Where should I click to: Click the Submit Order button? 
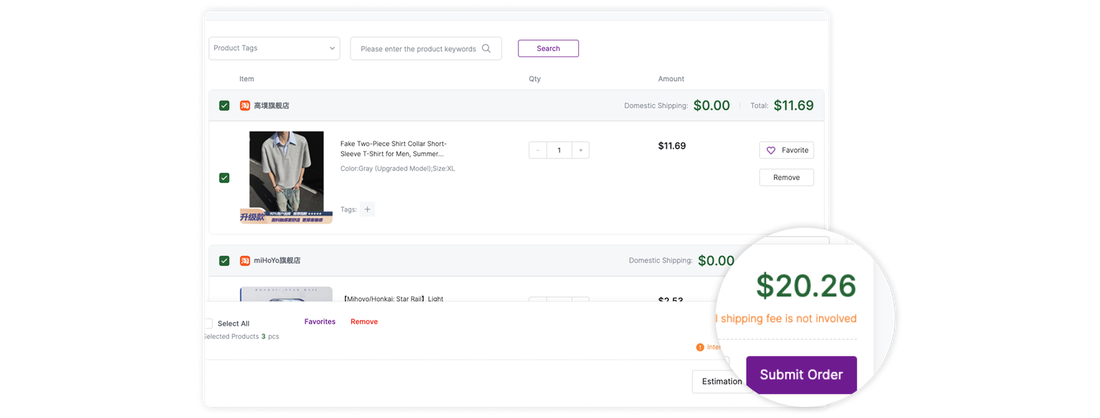click(x=801, y=375)
